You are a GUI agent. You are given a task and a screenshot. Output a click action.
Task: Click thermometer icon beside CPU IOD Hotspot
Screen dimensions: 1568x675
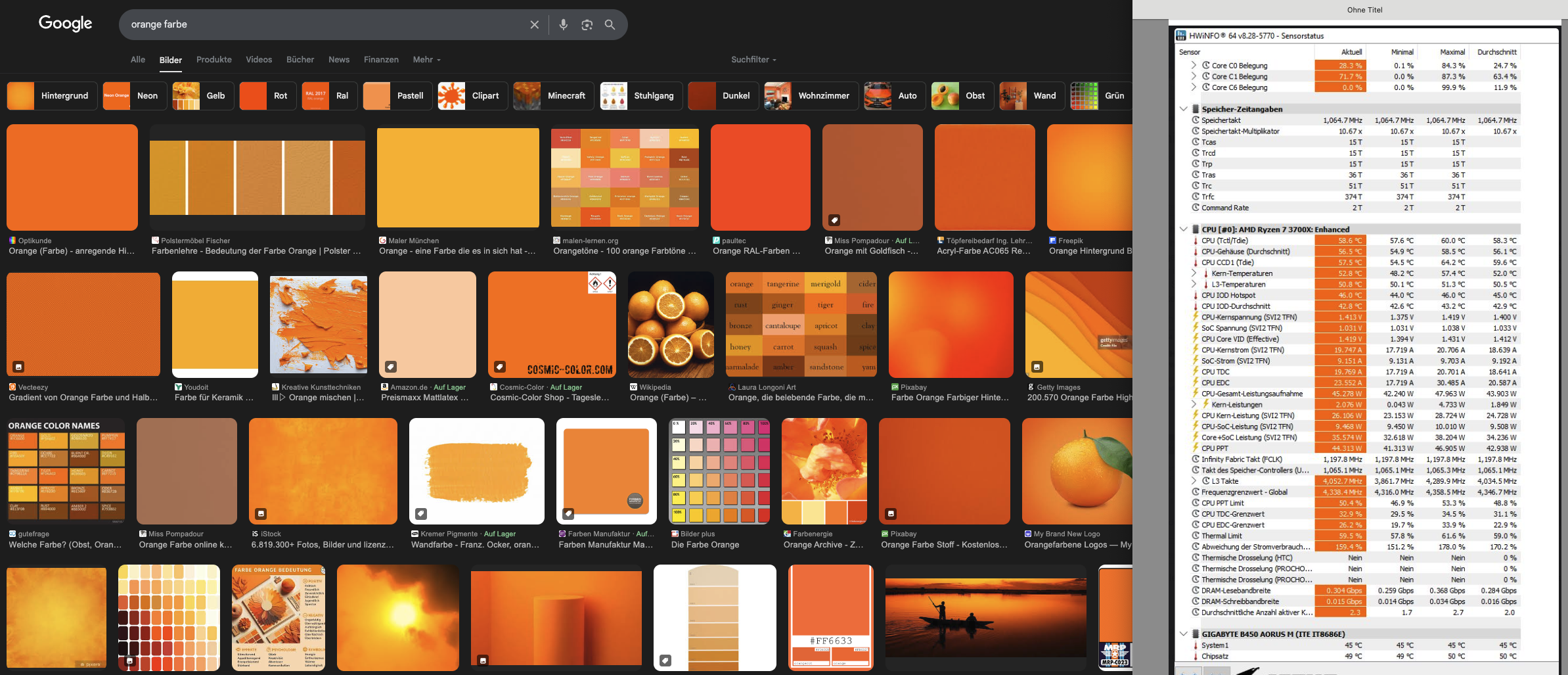[1196, 295]
